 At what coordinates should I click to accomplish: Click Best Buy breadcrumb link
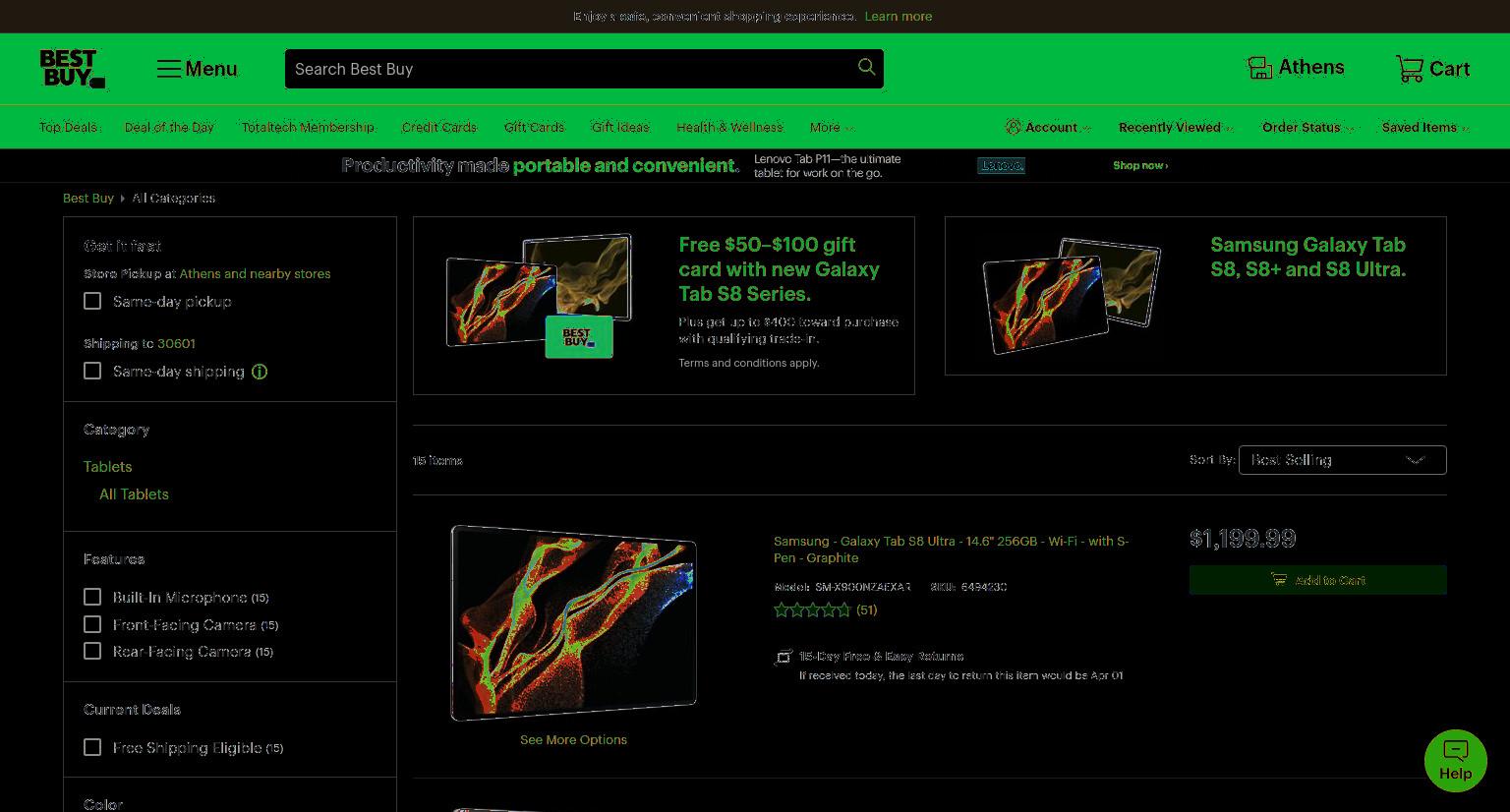tap(88, 199)
